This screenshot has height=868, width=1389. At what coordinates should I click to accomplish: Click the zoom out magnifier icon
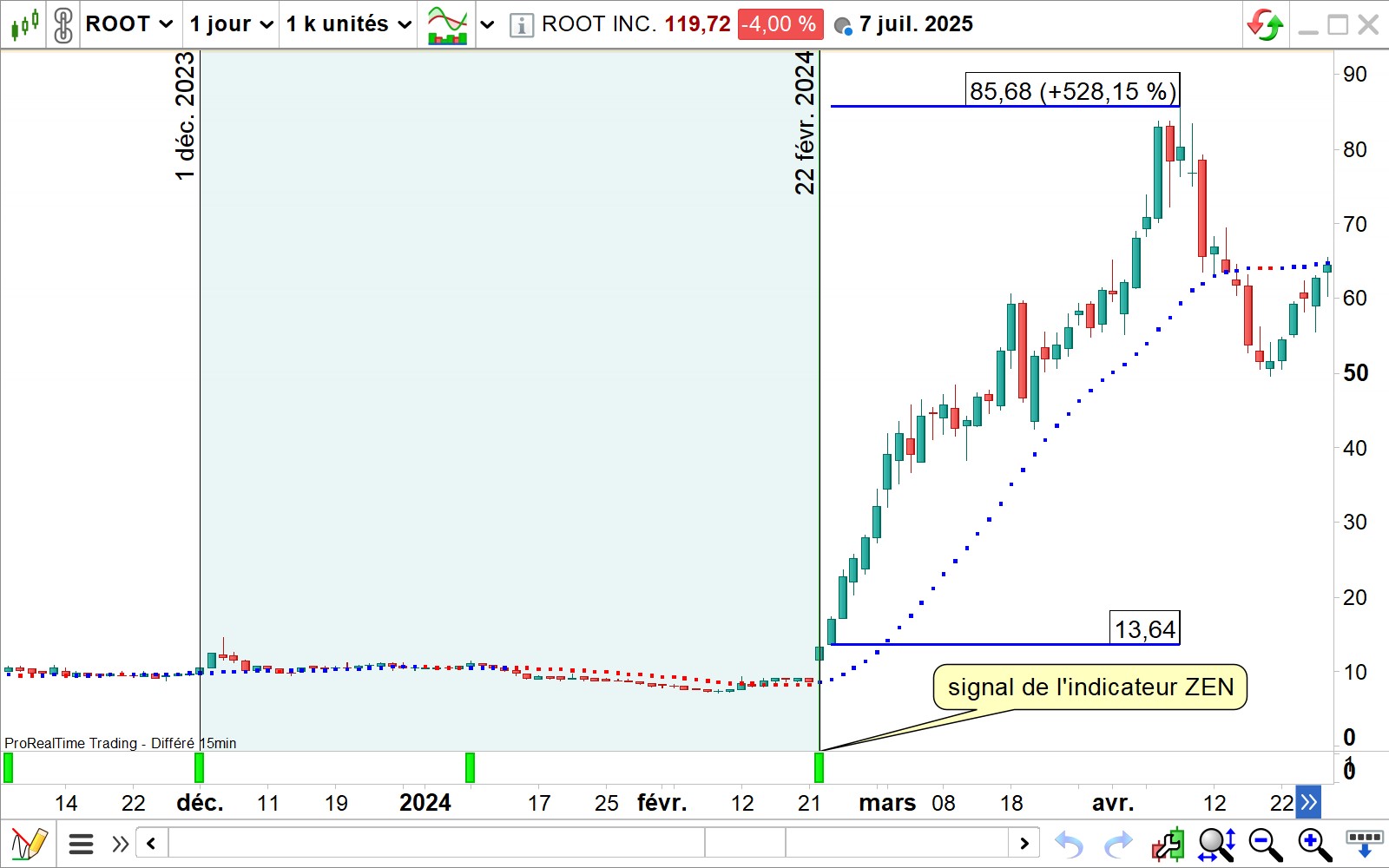[1265, 844]
